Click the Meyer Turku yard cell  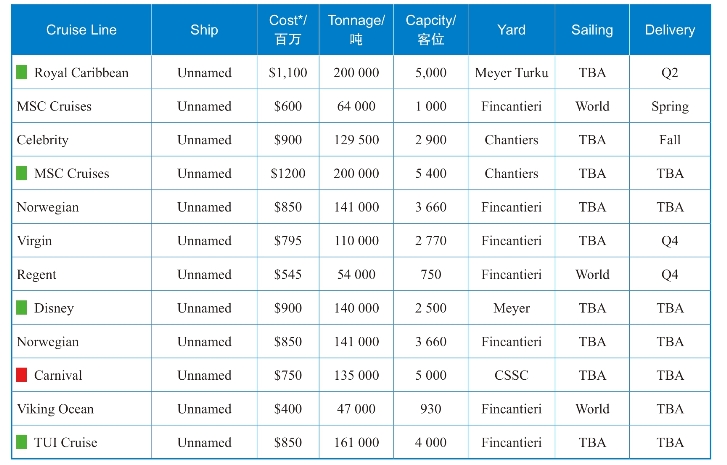pos(511,73)
